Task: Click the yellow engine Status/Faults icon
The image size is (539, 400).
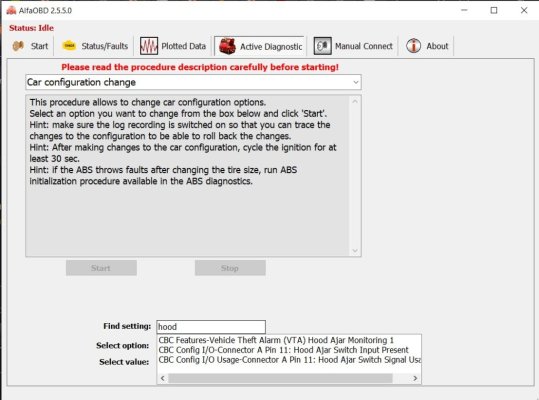Action: pyautogui.click(x=69, y=46)
